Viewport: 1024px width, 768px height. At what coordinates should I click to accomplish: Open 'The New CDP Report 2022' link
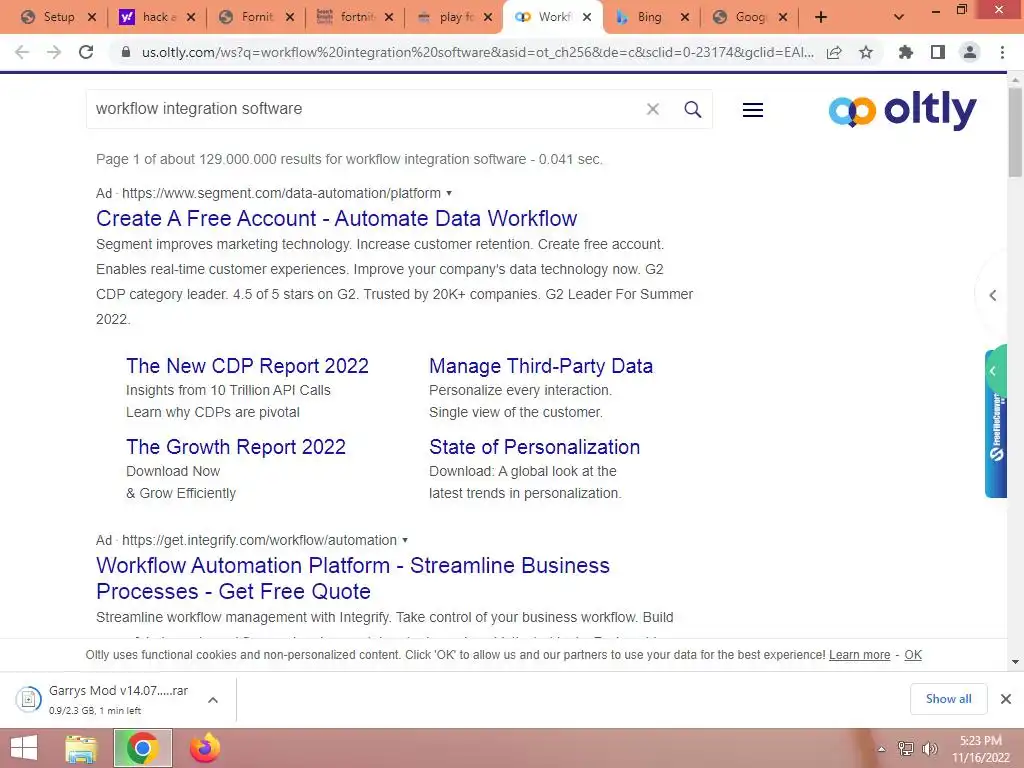(248, 366)
